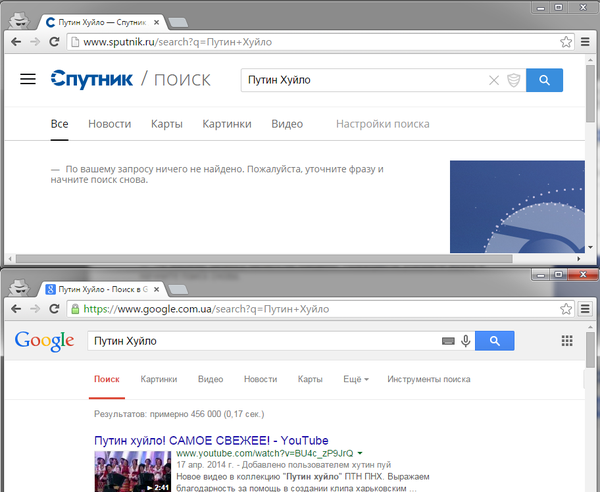
Task: Click the YouTube video thumbnail
Action: coord(132,471)
